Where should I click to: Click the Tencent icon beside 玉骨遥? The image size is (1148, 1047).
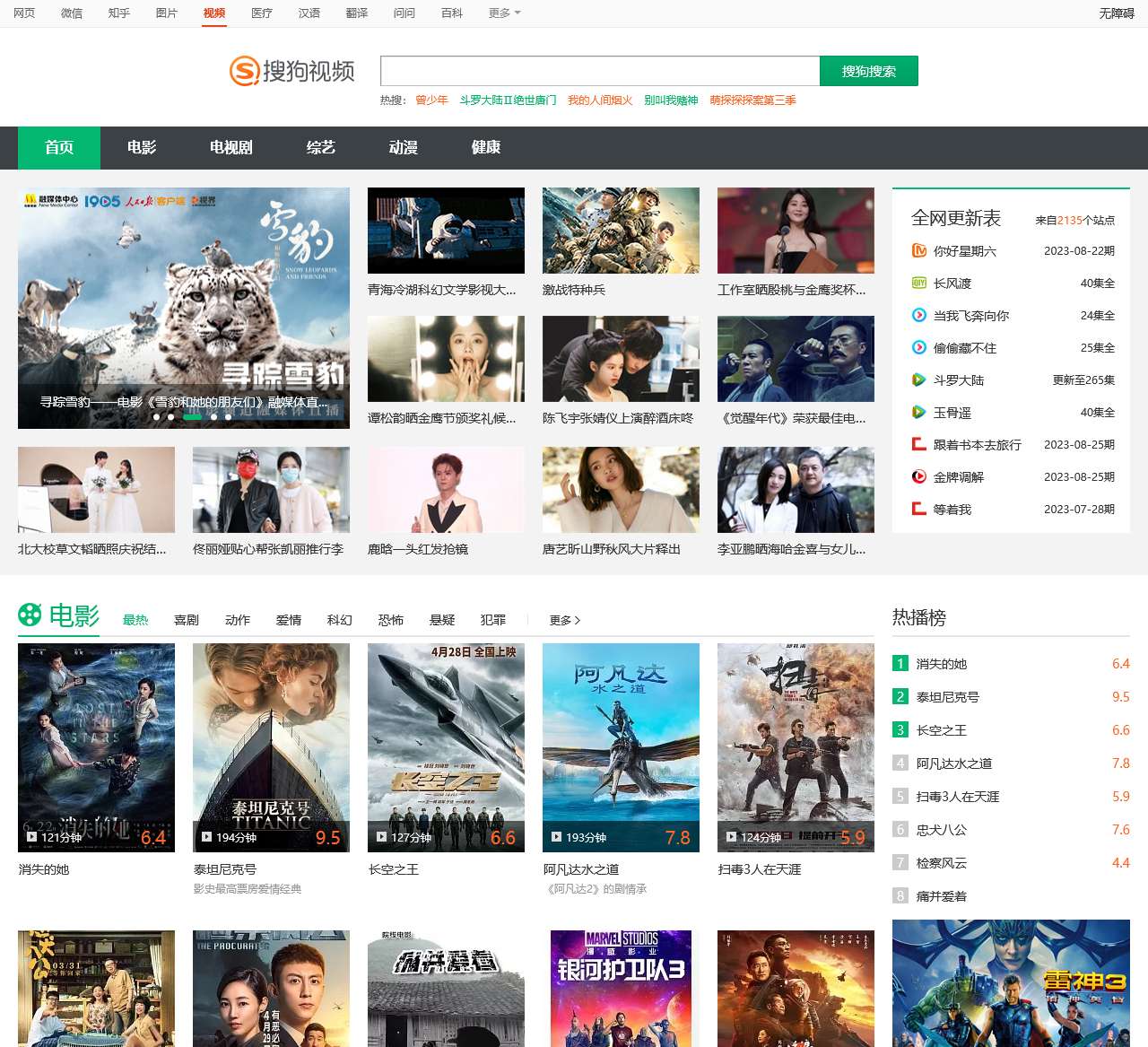918,413
